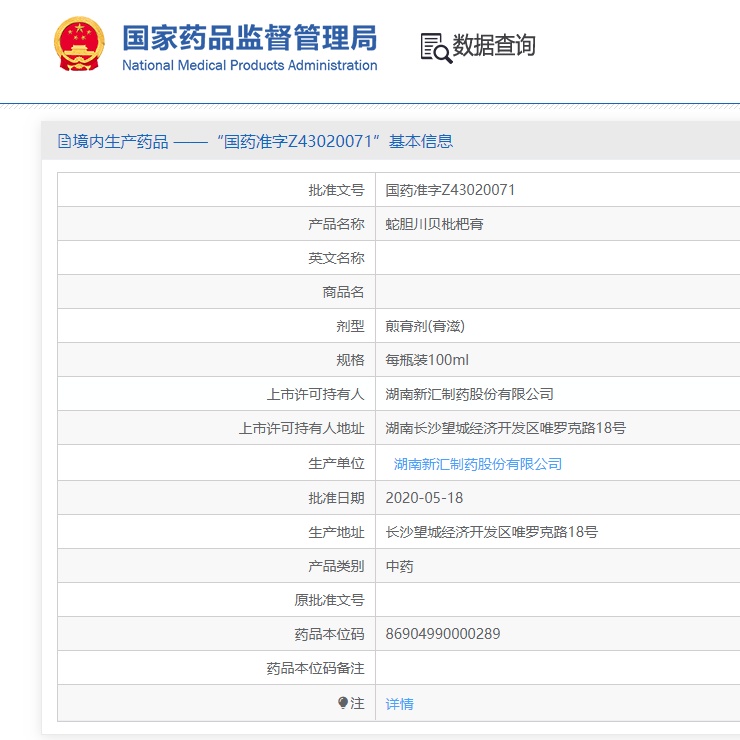Select dosage form 煎膏剂(膏滋)
Viewport: 740px width, 740px height.
(425, 326)
